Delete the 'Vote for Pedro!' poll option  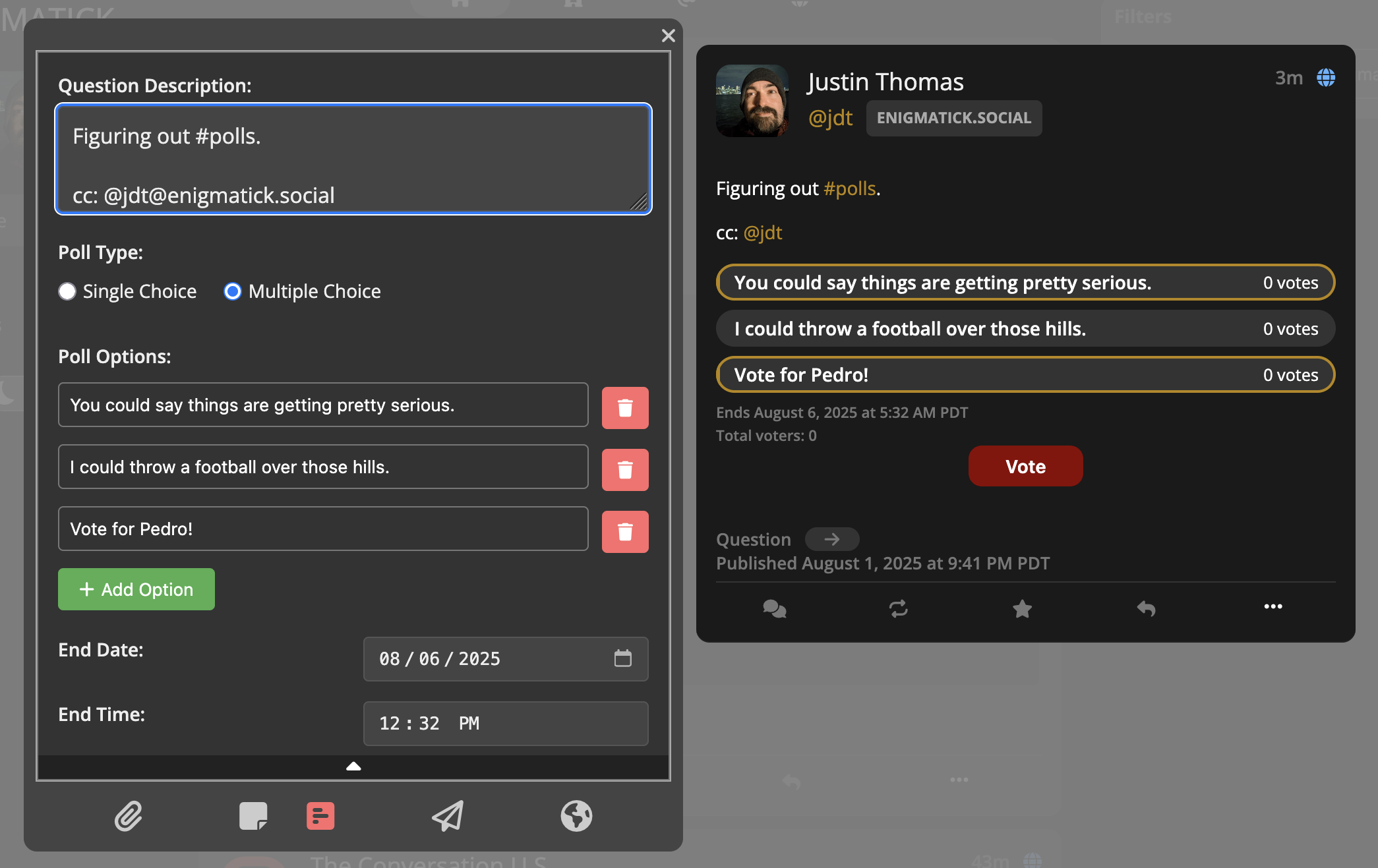pos(624,532)
